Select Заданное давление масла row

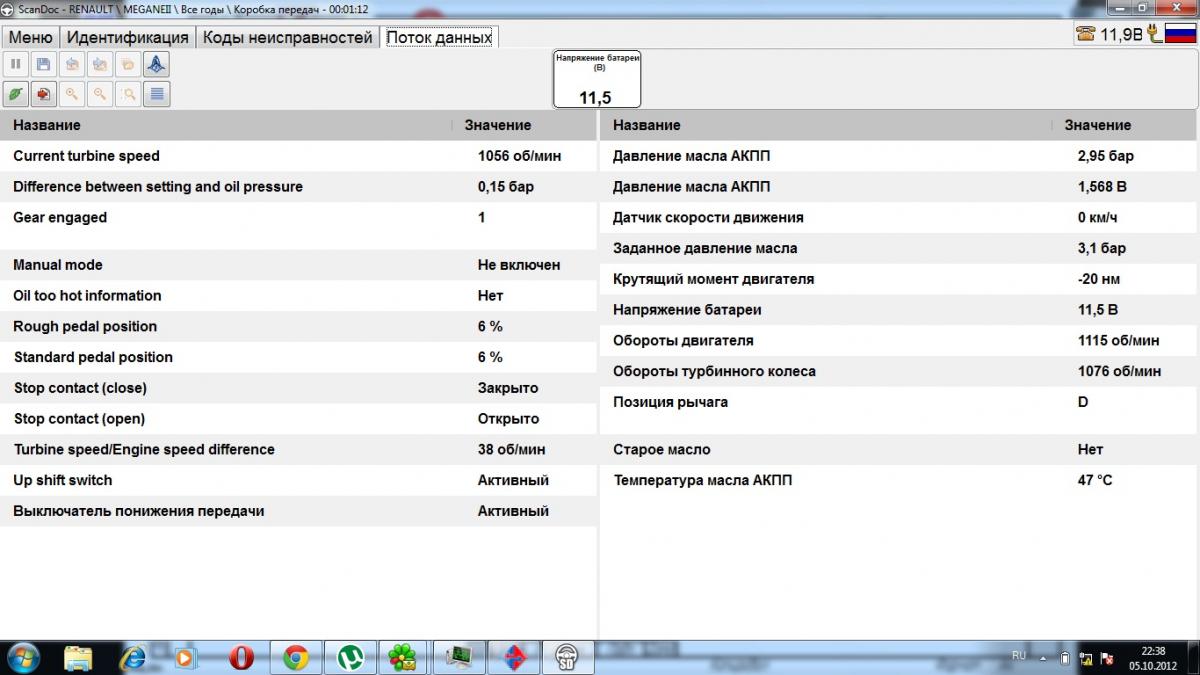click(900, 248)
